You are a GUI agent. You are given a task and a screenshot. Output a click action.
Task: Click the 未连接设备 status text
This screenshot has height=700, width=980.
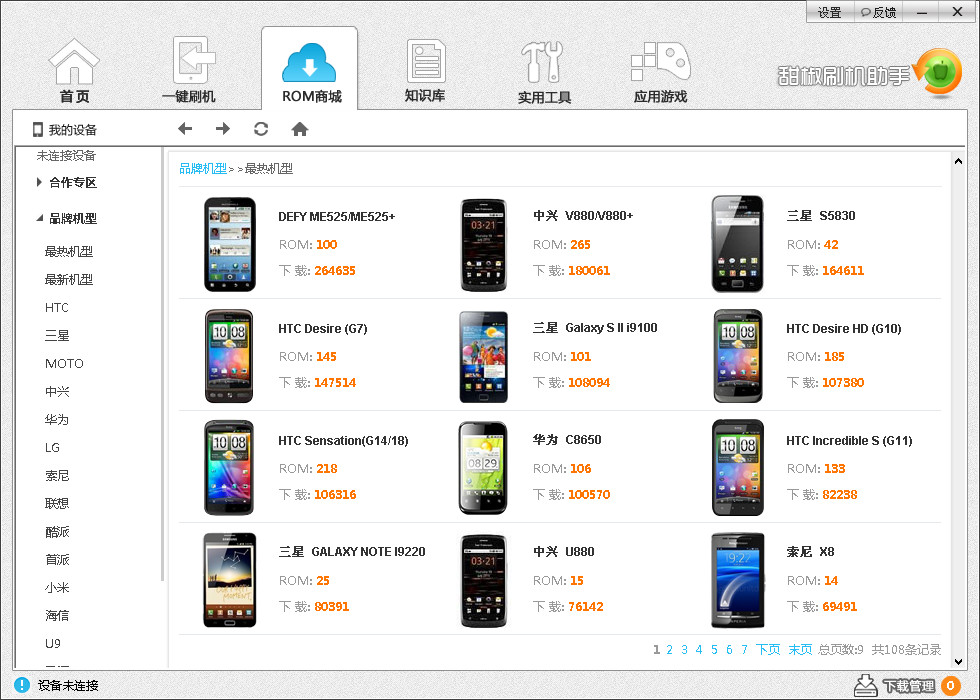pos(66,156)
